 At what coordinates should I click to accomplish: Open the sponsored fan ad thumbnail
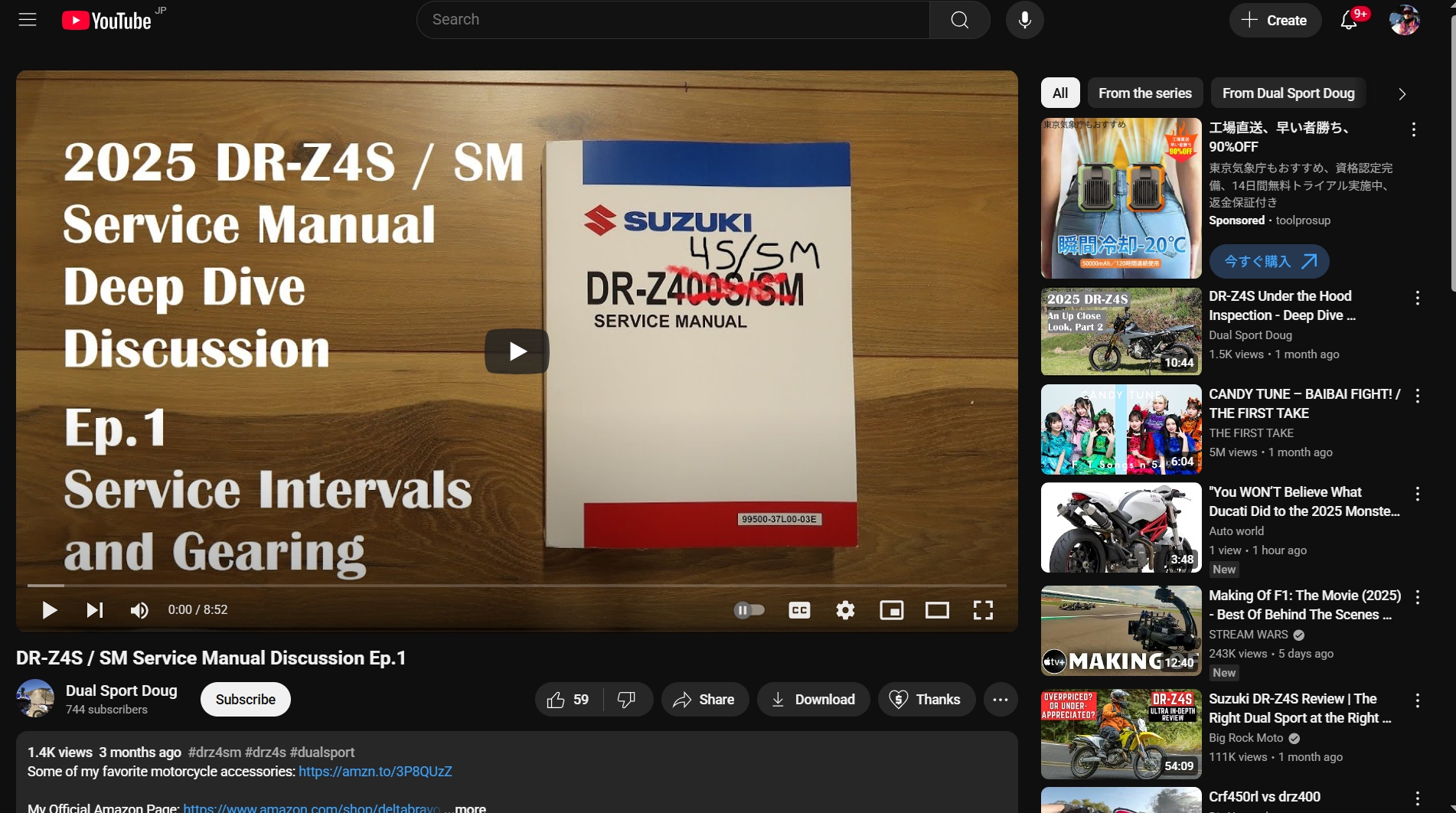click(1121, 198)
